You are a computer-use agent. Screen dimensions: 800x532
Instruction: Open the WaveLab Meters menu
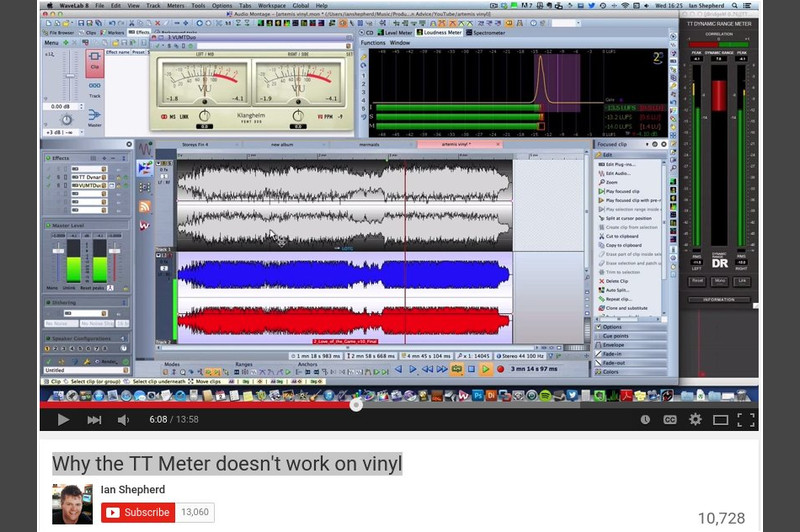tap(176, 6)
